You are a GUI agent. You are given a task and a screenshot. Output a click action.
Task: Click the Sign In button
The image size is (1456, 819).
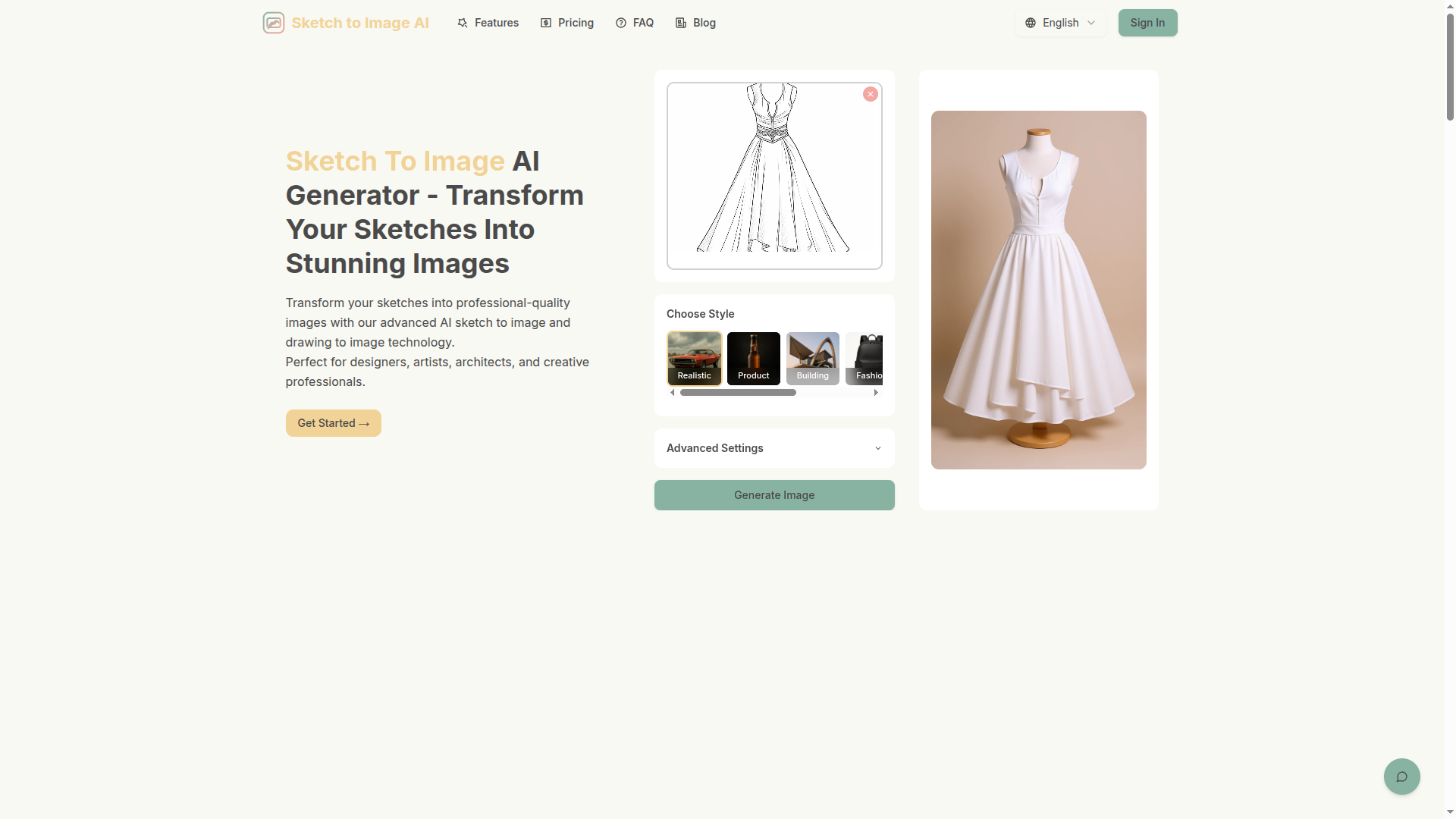click(x=1147, y=23)
